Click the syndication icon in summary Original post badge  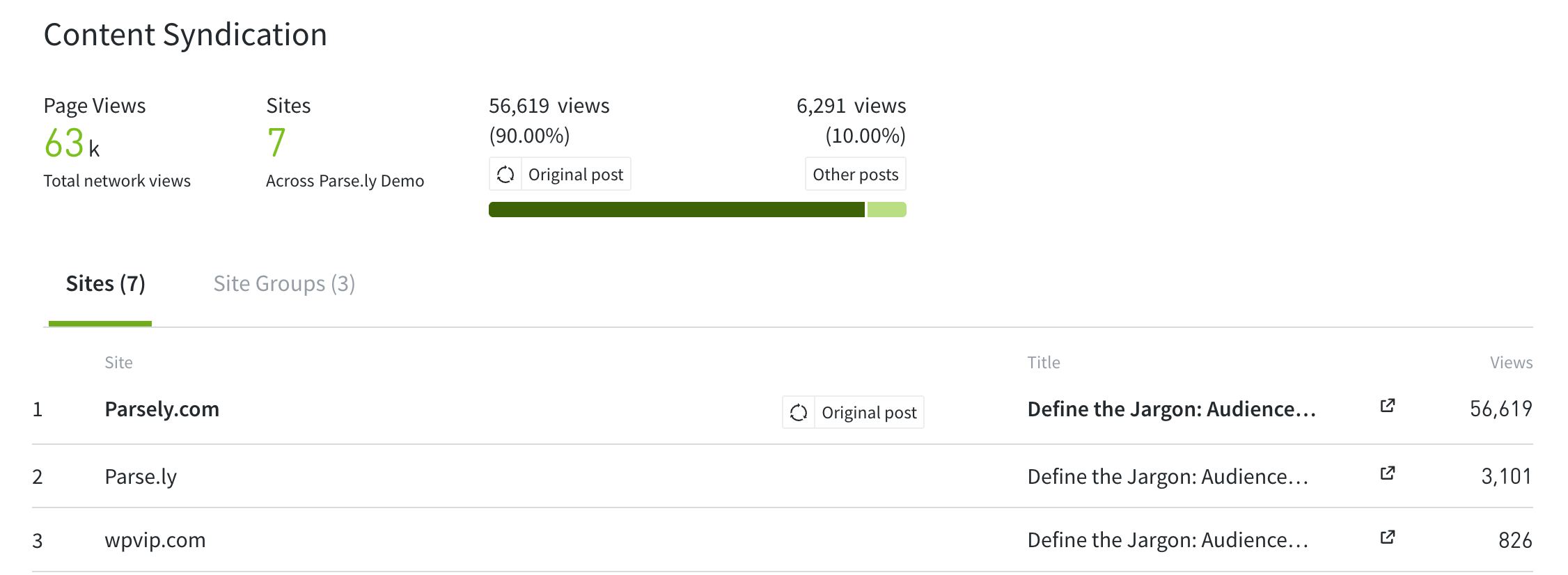tap(505, 174)
